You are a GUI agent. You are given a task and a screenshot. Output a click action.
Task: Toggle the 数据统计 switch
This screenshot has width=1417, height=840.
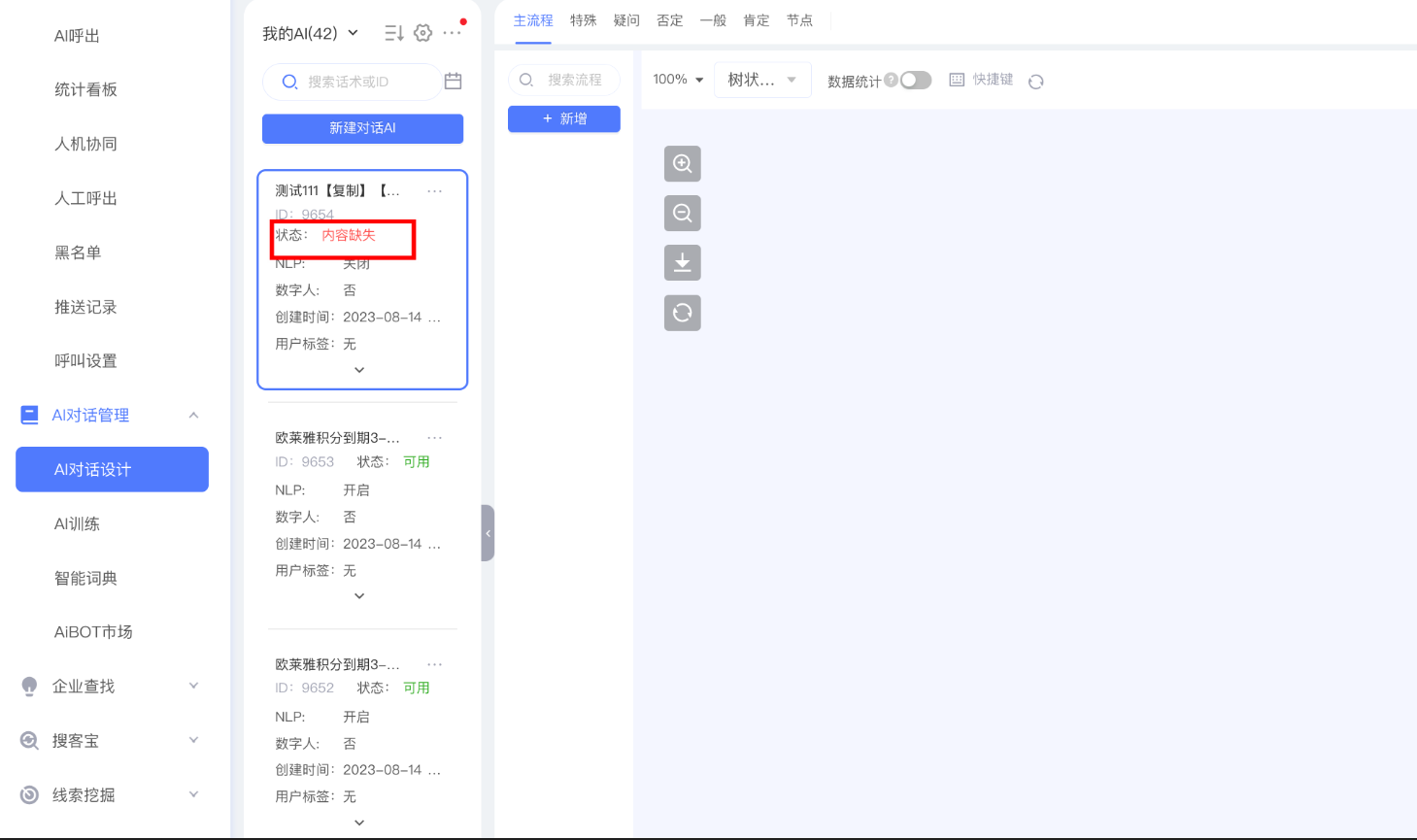(915, 81)
